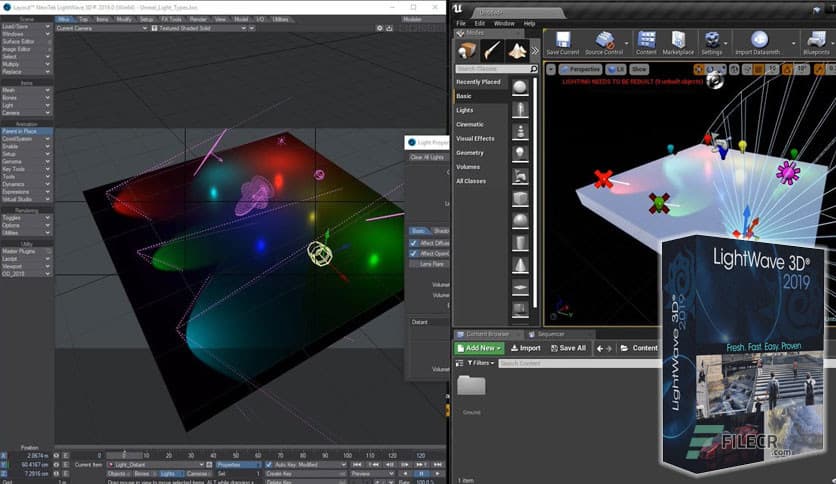Open the Textured Shaded Solid dropdown
The width and height of the screenshot is (836, 484).
pyautogui.click(x=198, y=28)
